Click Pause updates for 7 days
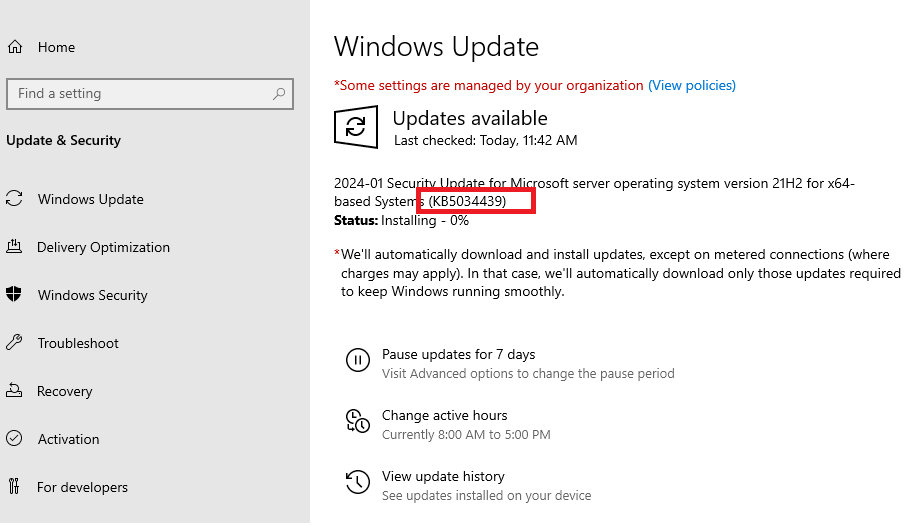Viewport: 923px width, 532px height. coord(459,354)
